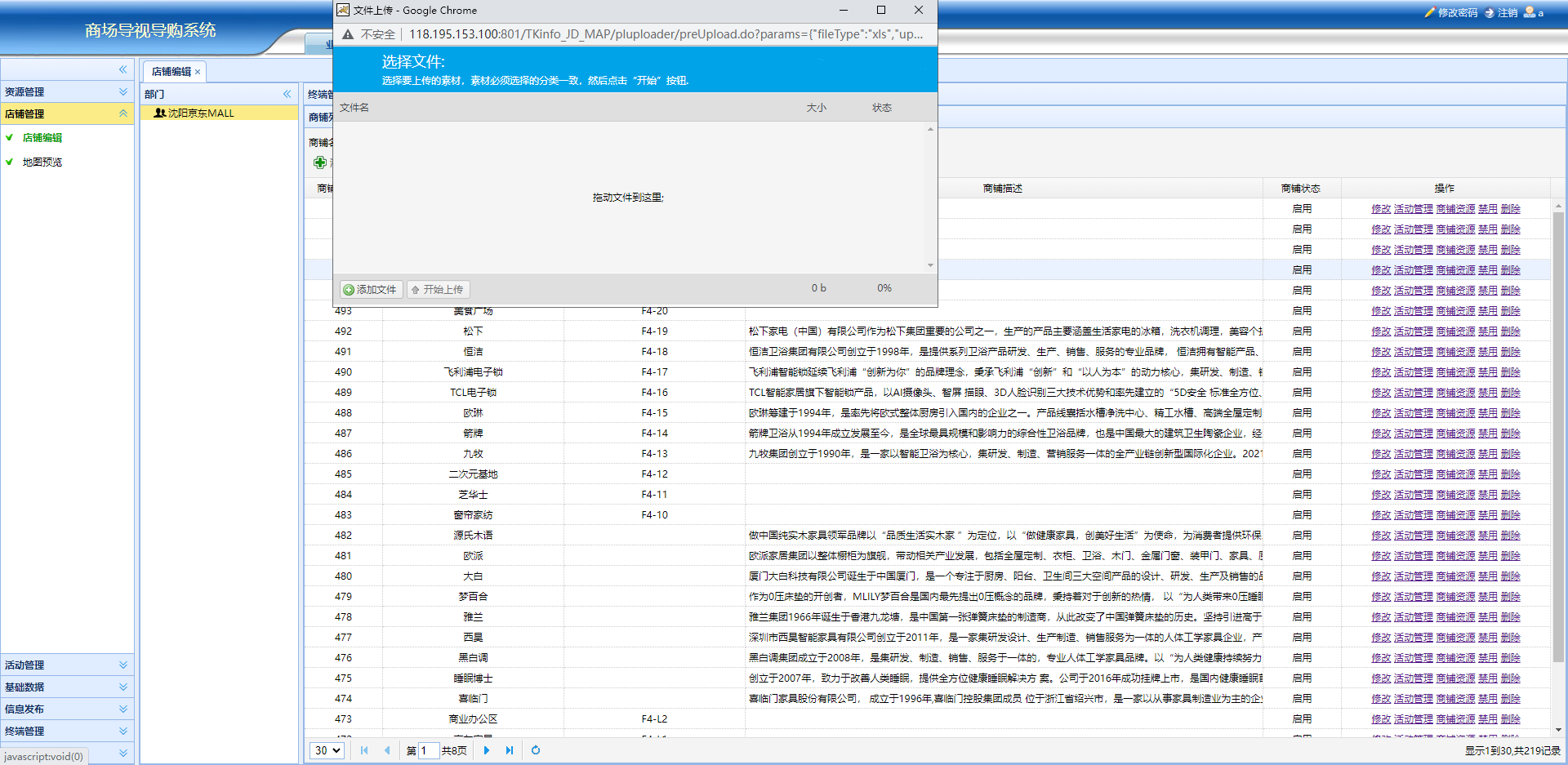Click the 注销 logout arrow icon
The height and width of the screenshot is (765, 1568).
click(x=1490, y=12)
